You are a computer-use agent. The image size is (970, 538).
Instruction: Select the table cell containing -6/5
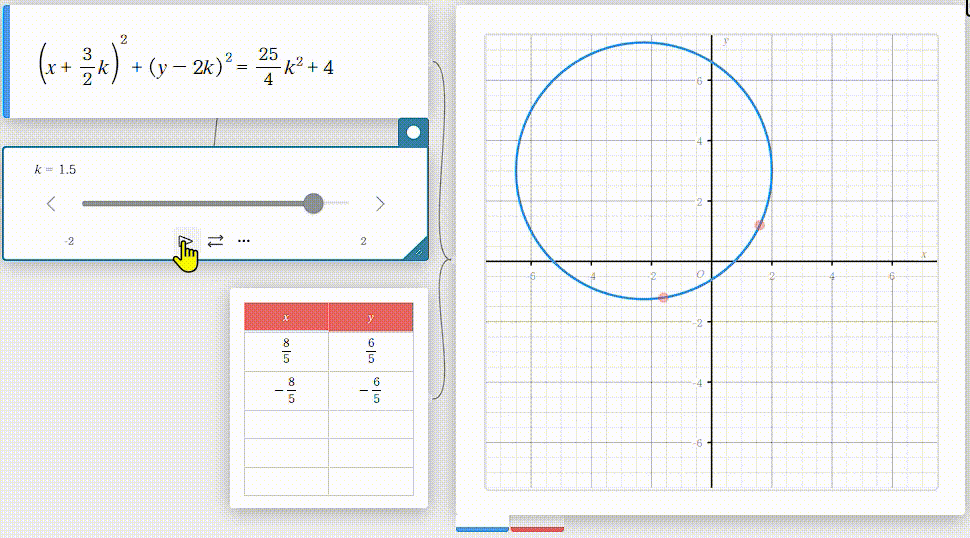[x=370, y=390]
